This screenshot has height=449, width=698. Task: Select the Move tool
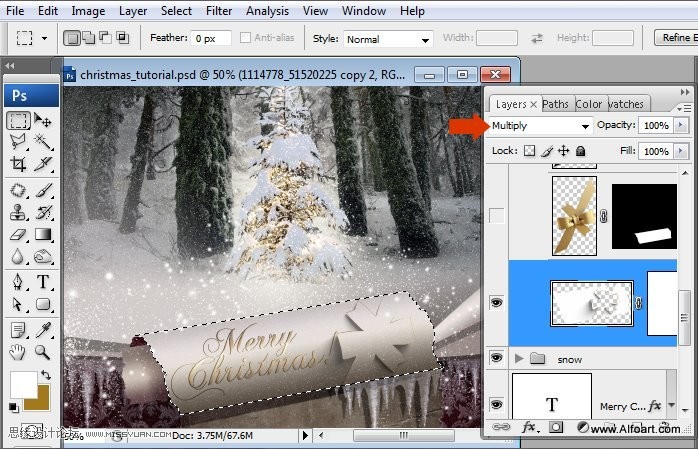(43, 121)
